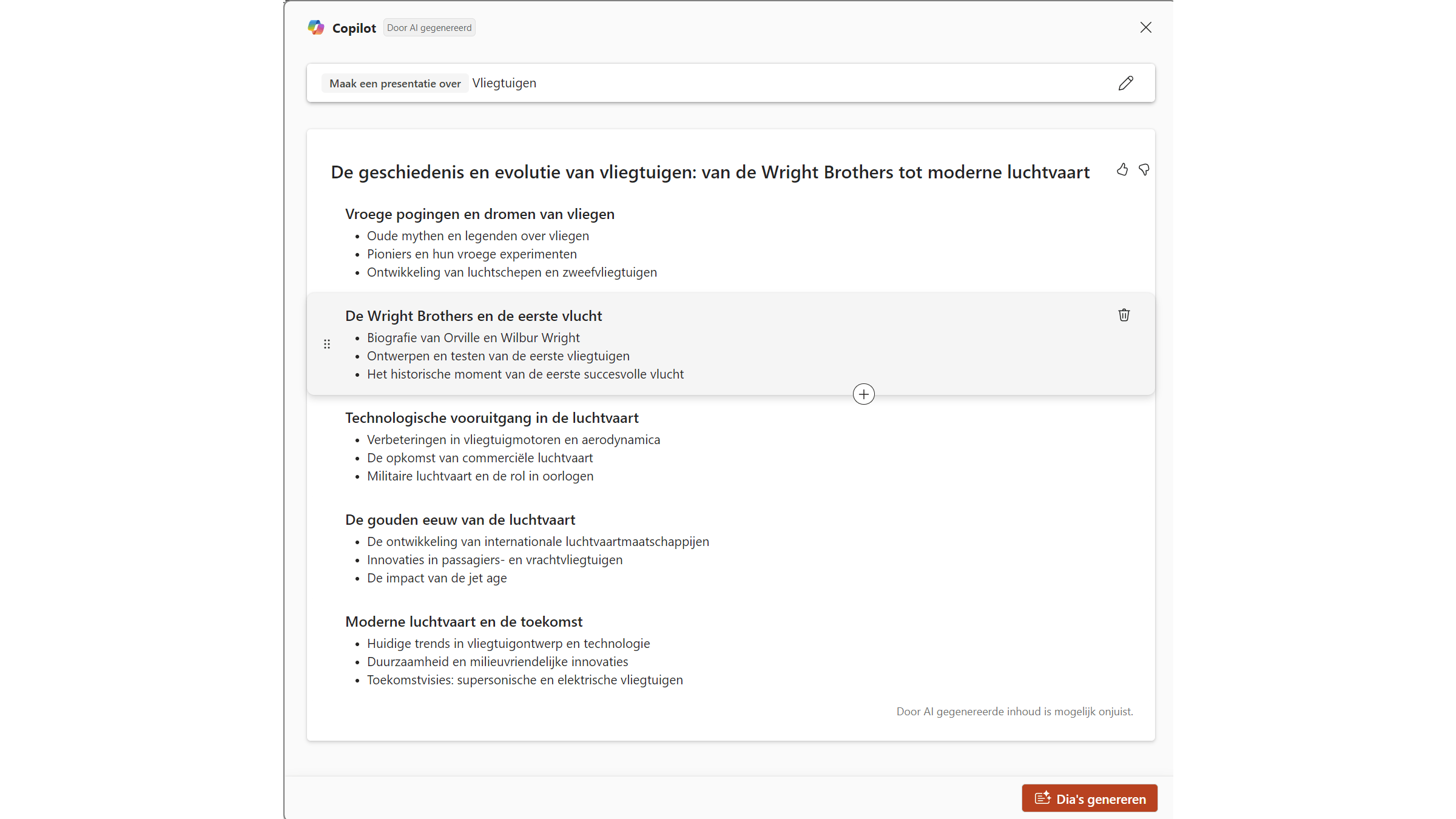Delete the Wright Brothers section with trash icon
Viewport: 1456px width, 819px height.
click(x=1124, y=315)
